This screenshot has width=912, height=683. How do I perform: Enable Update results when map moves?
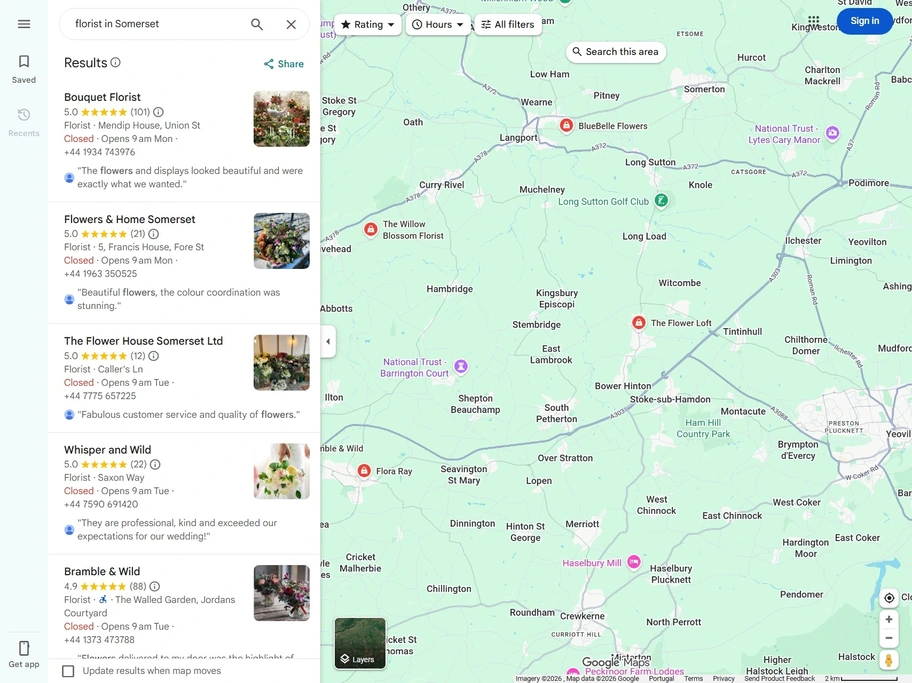coord(68,671)
